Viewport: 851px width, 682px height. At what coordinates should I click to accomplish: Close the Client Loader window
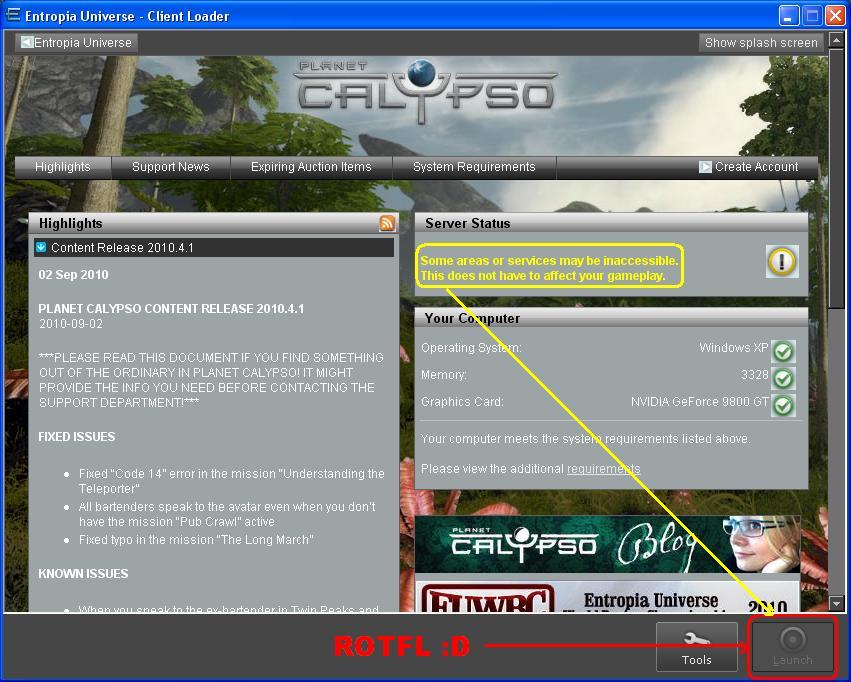pyautogui.click(x=835, y=15)
